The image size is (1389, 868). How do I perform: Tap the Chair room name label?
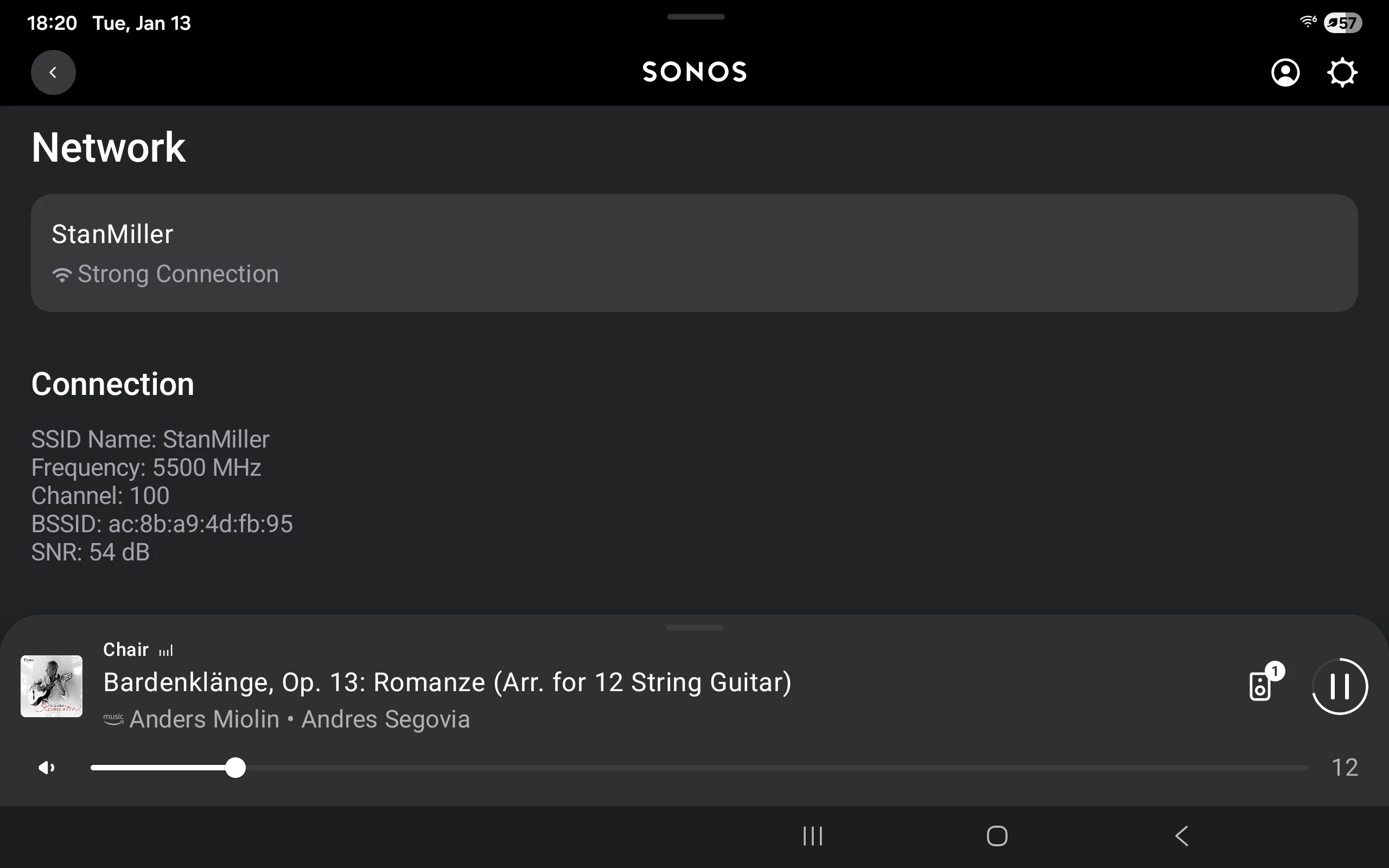pyautogui.click(x=126, y=649)
